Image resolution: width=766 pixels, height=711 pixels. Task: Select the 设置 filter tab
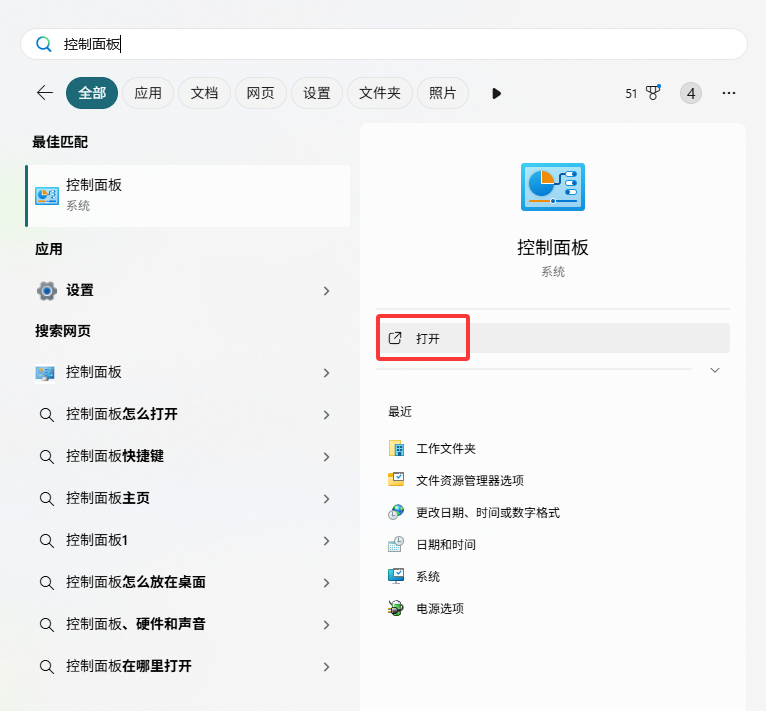pos(317,93)
